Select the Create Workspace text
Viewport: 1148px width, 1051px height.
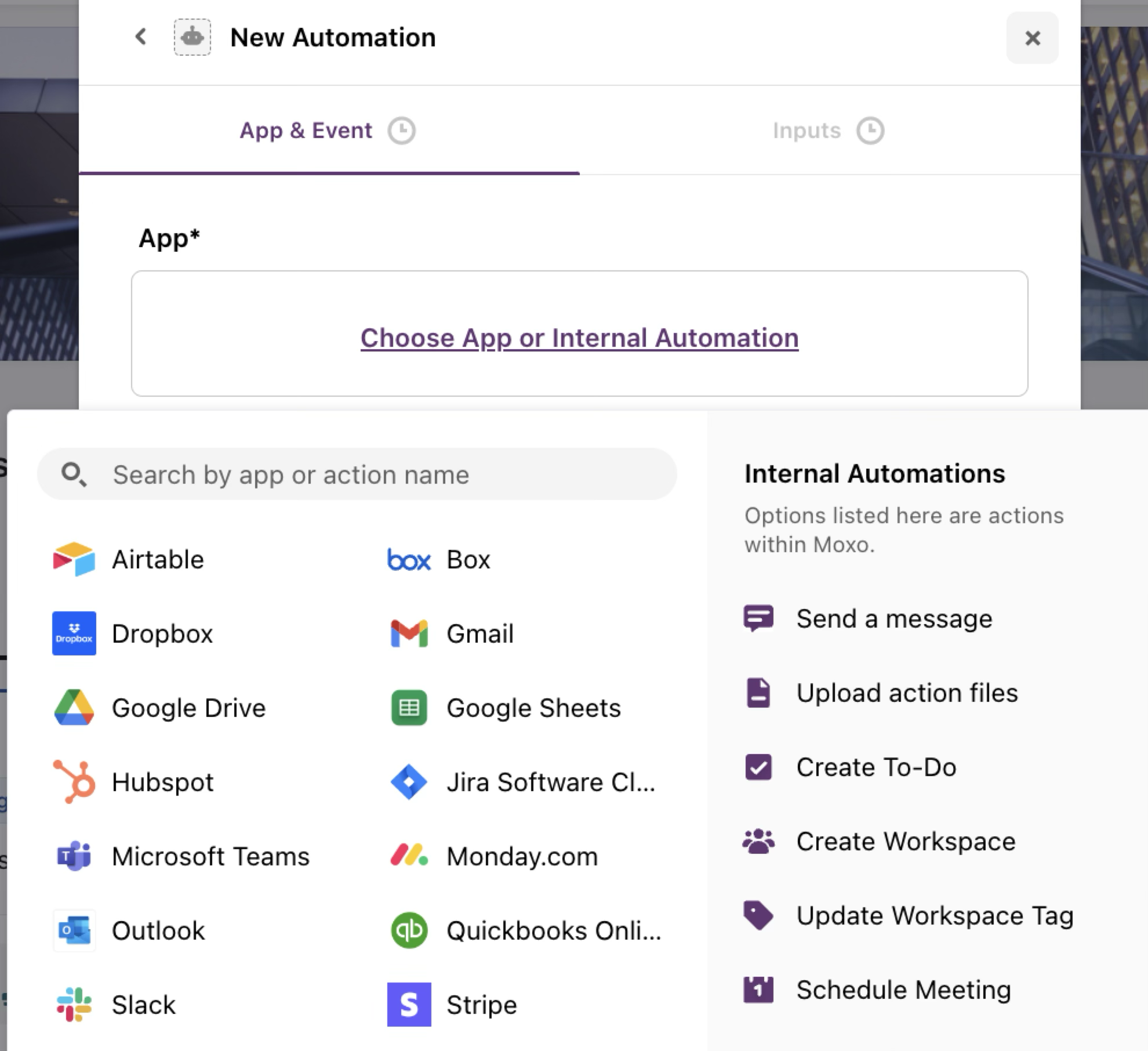click(906, 842)
